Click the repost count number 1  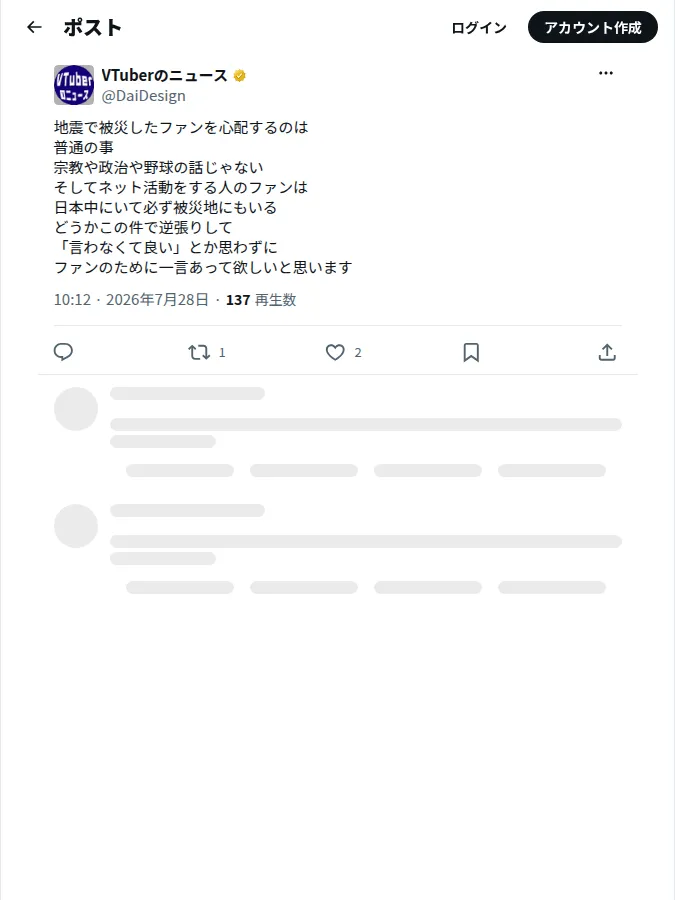[x=222, y=352]
